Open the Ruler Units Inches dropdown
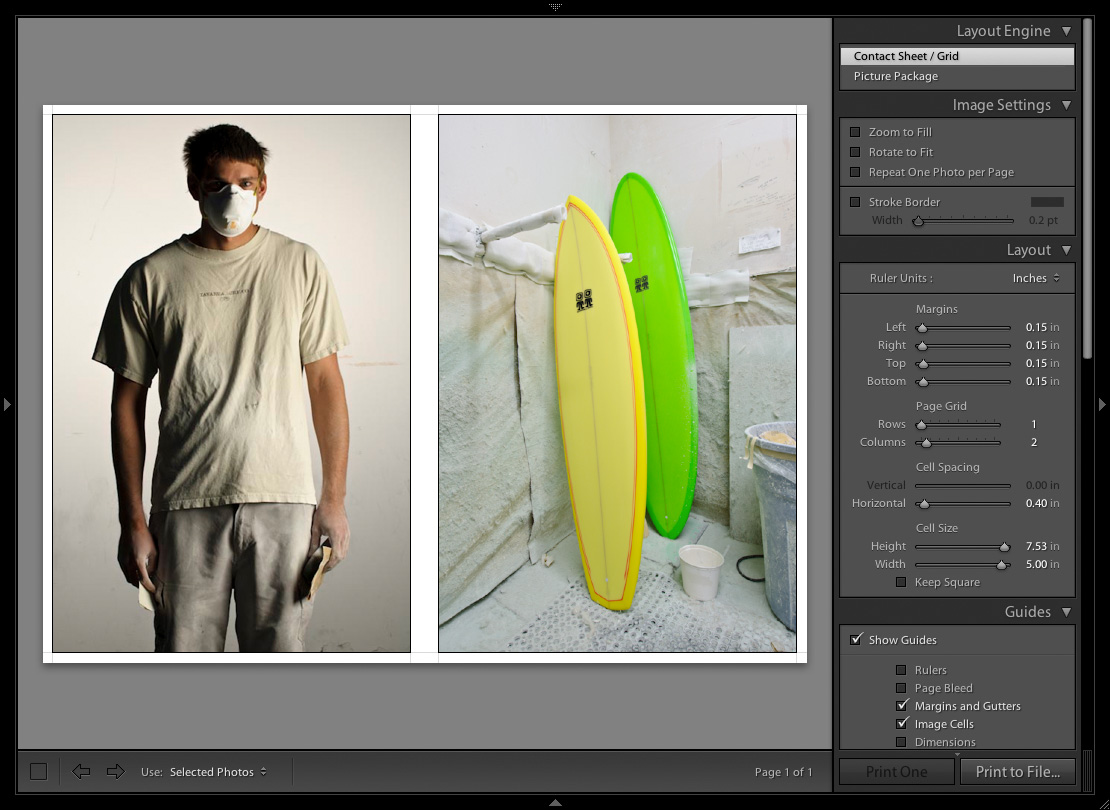Image resolution: width=1110 pixels, height=810 pixels. (x=1036, y=278)
